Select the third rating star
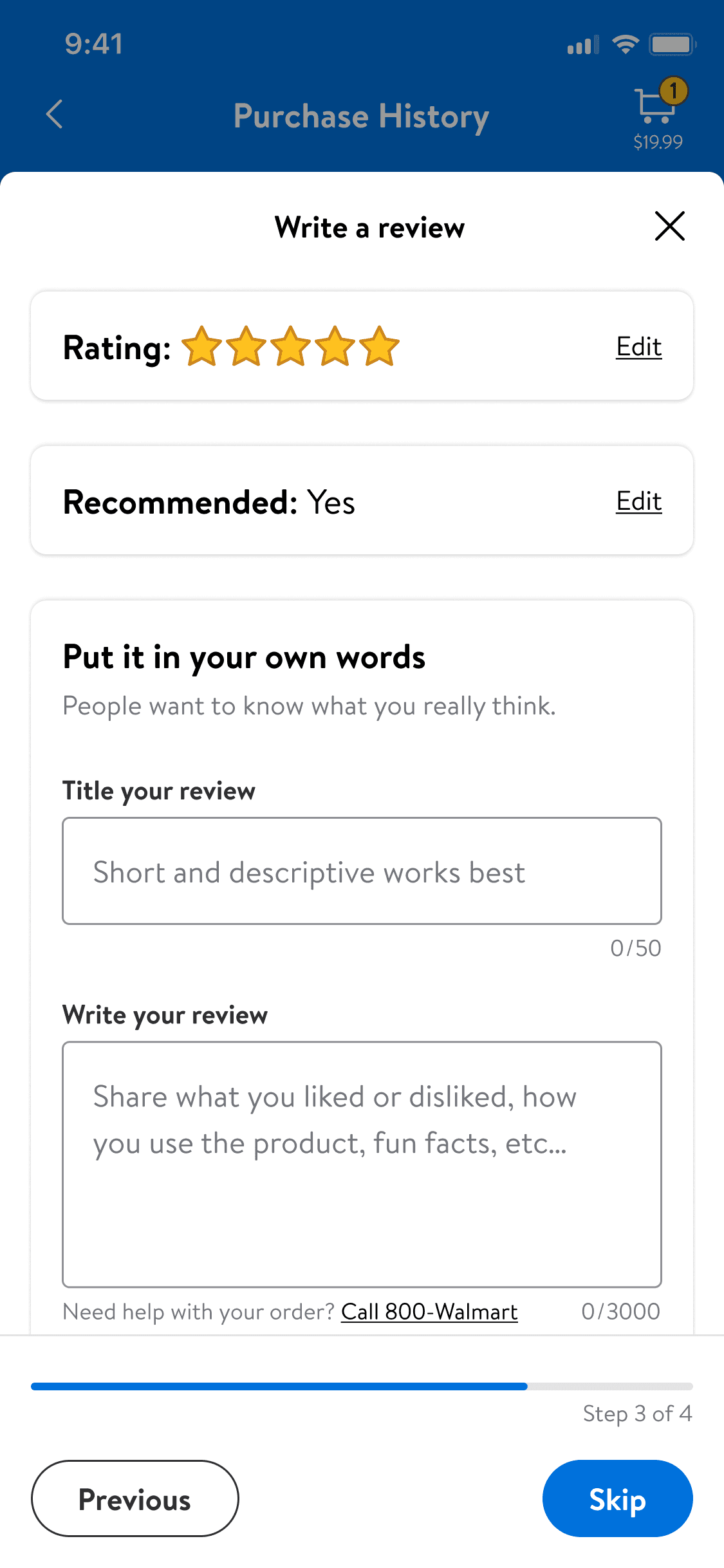 [x=291, y=346]
